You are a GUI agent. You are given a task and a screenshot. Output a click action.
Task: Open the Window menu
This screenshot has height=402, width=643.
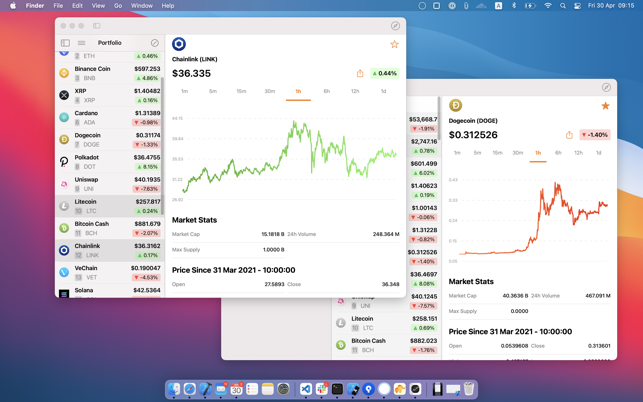(x=141, y=6)
